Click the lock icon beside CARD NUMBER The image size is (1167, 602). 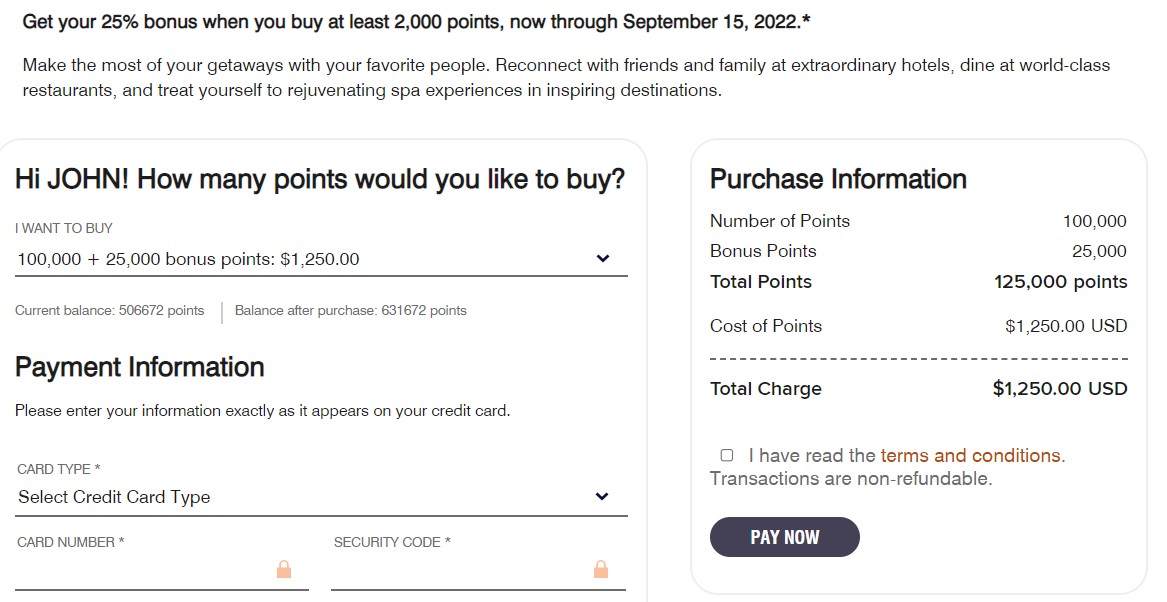[x=284, y=569]
